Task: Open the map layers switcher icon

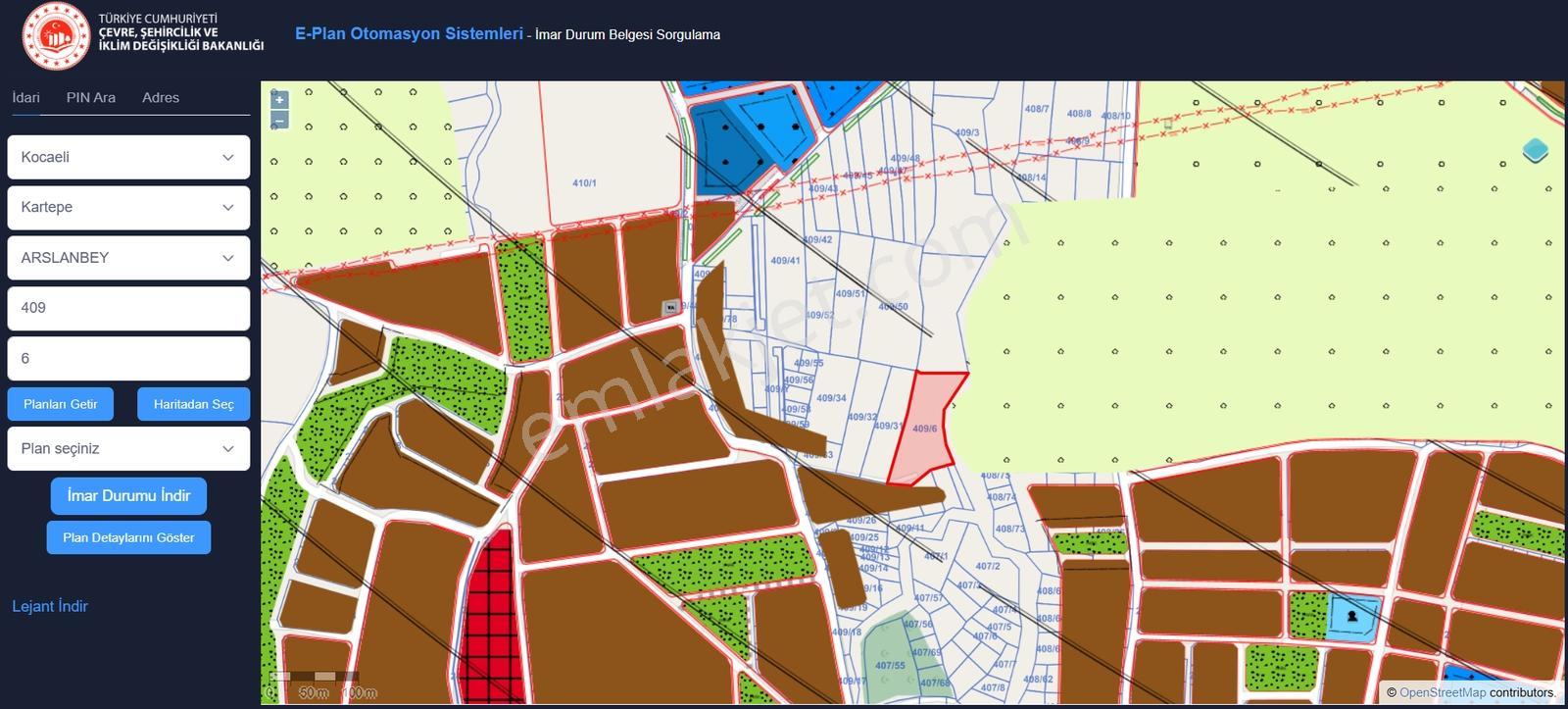Action: 1535,151
